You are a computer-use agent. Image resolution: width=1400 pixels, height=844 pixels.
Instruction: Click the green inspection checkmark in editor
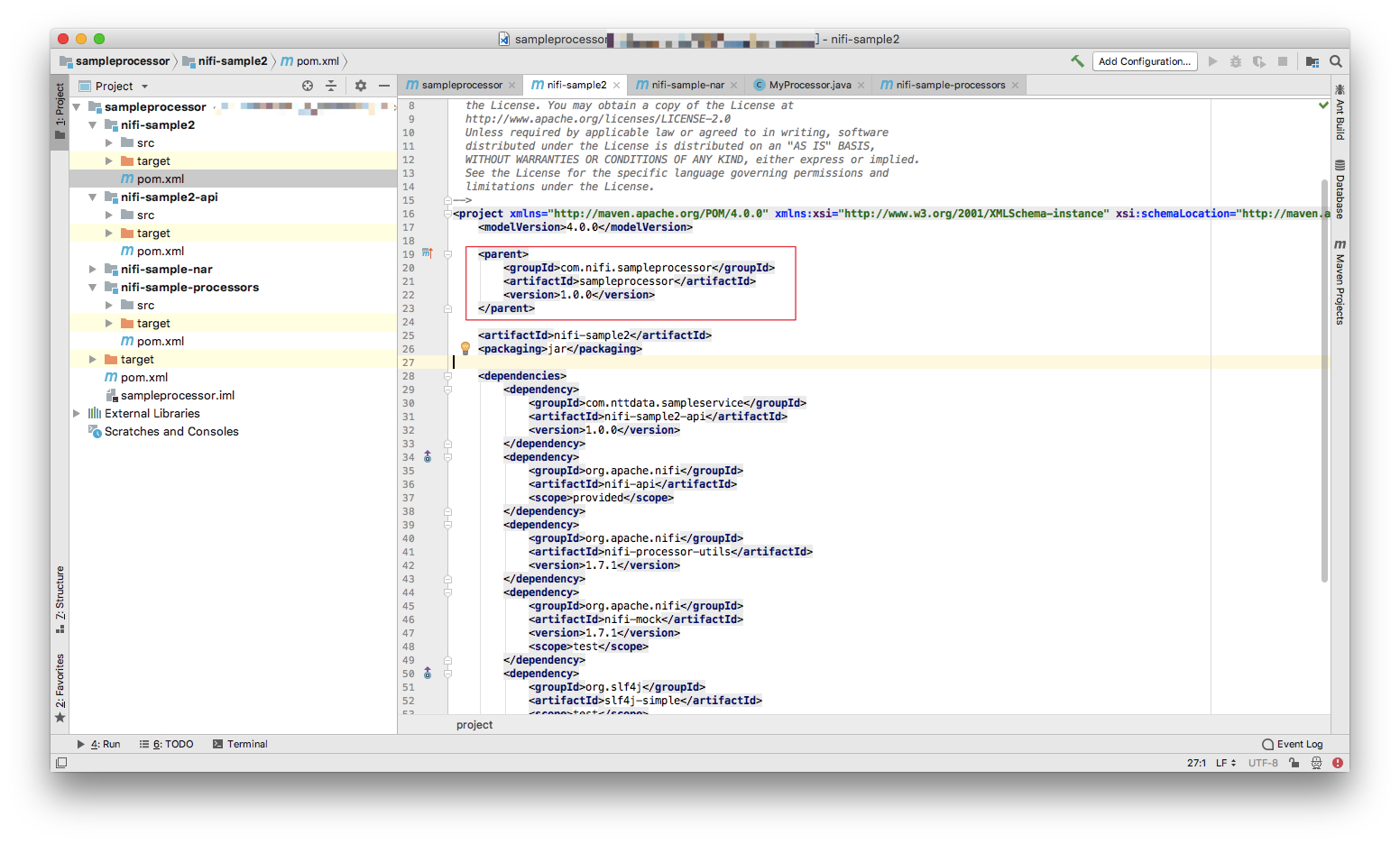click(1323, 105)
